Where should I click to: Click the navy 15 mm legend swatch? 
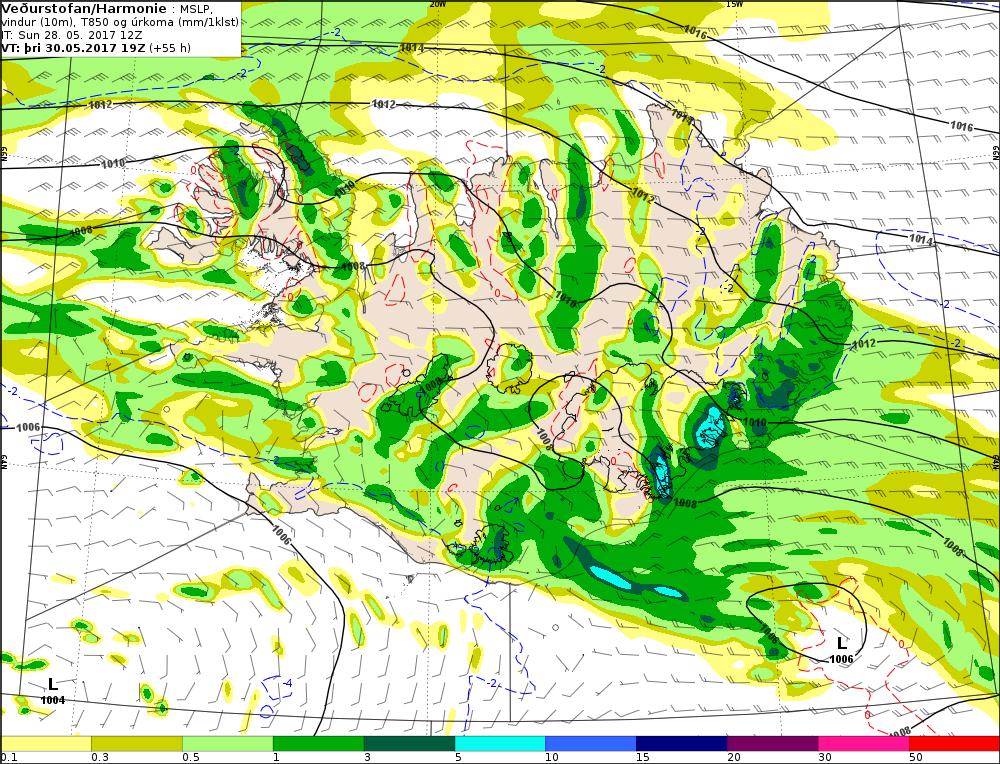[682, 743]
